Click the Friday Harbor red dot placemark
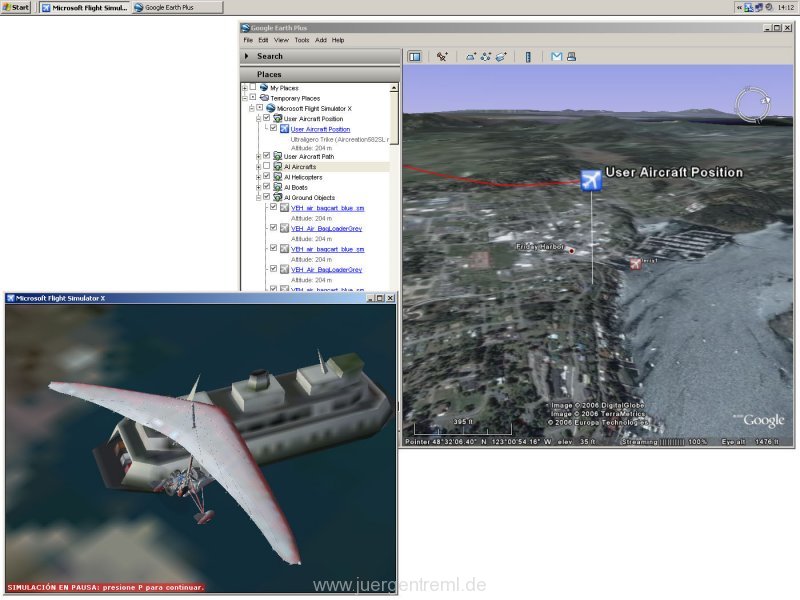This screenshot has width=800, height=600. click(x=571, y=251)
